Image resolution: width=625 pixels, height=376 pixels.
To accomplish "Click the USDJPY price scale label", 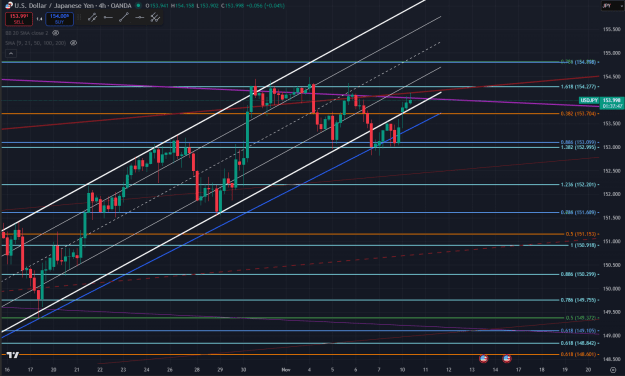I will point(588,100).
